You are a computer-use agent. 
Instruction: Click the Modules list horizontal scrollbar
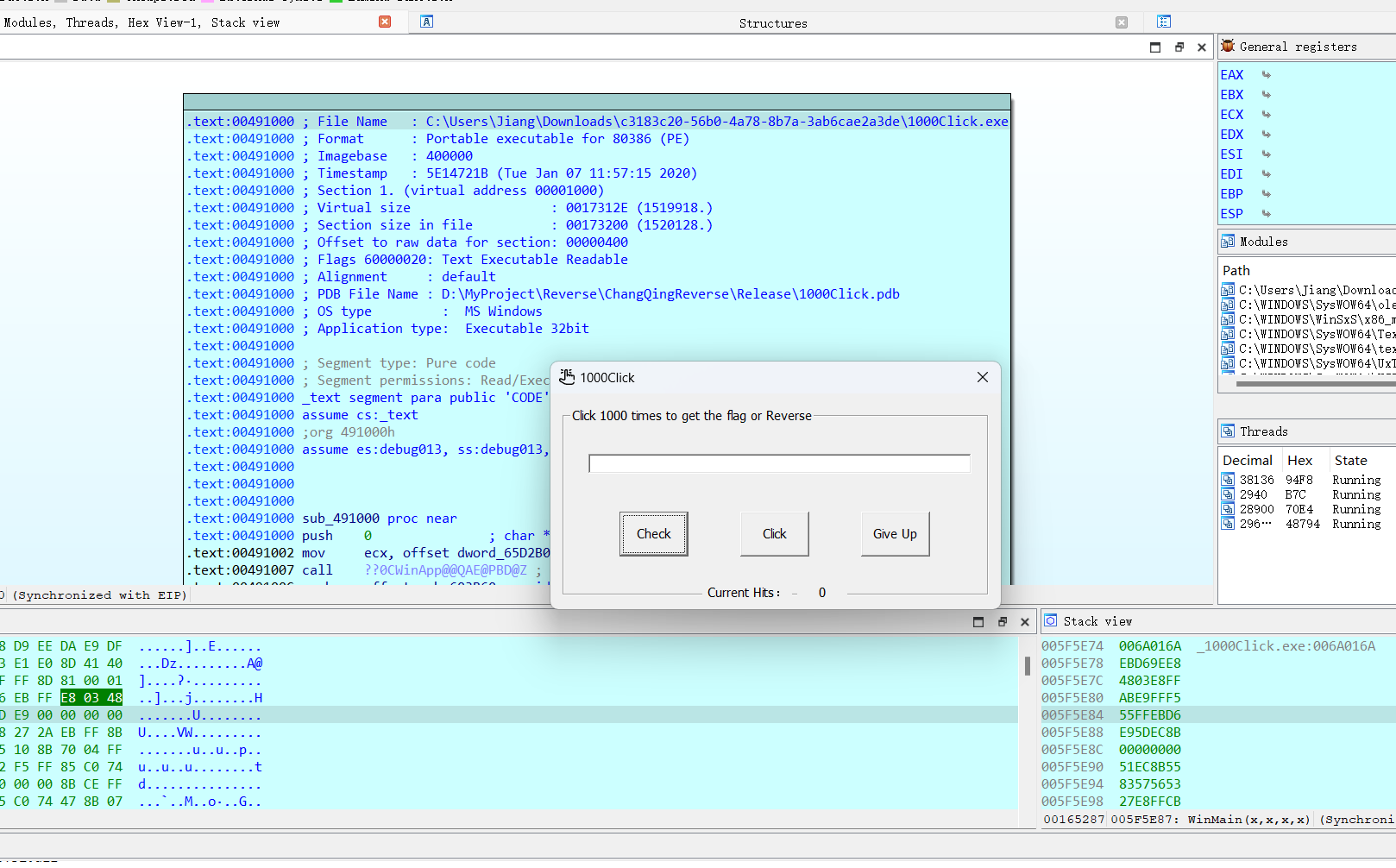[1316, 384]
